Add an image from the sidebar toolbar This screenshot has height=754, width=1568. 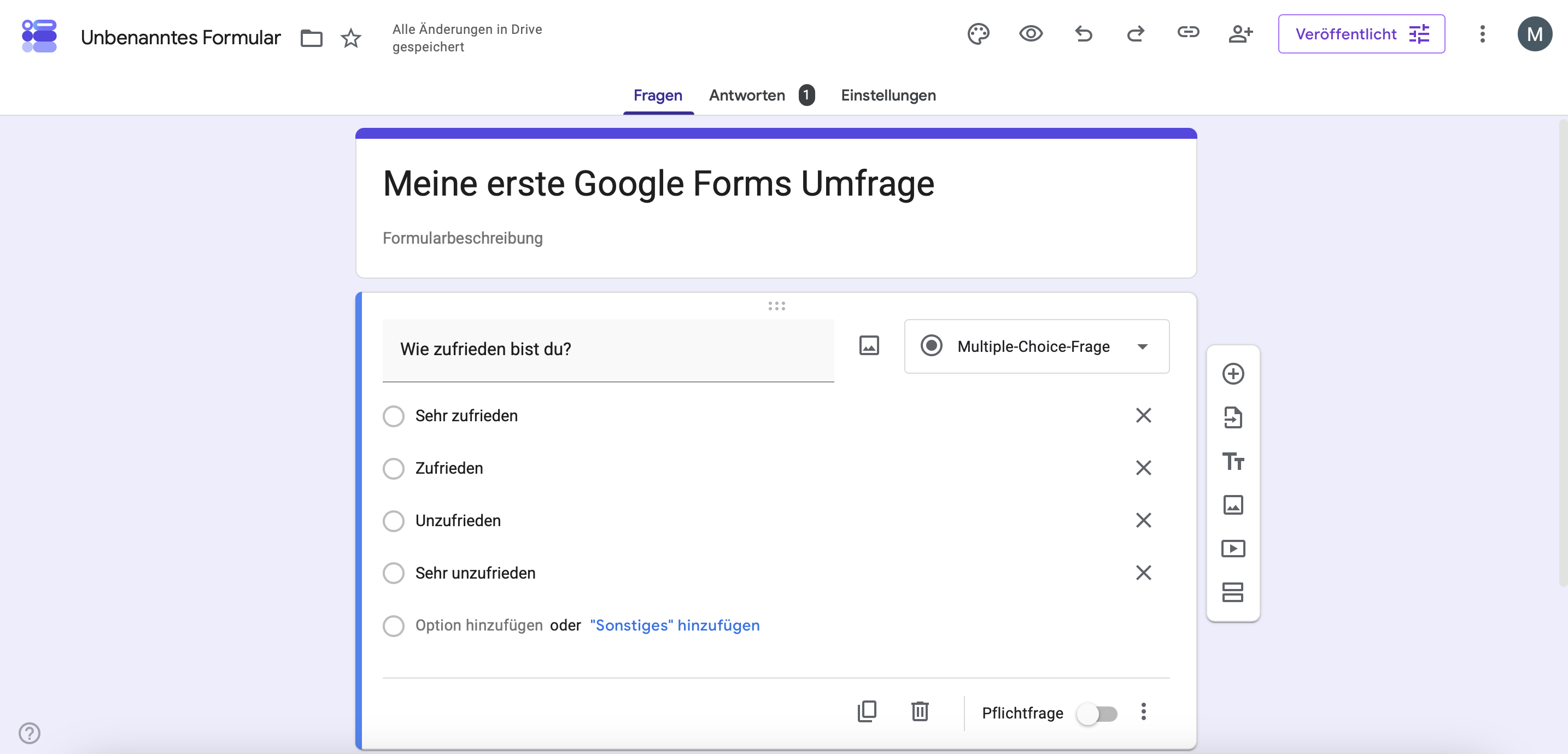coord(1233,504)
